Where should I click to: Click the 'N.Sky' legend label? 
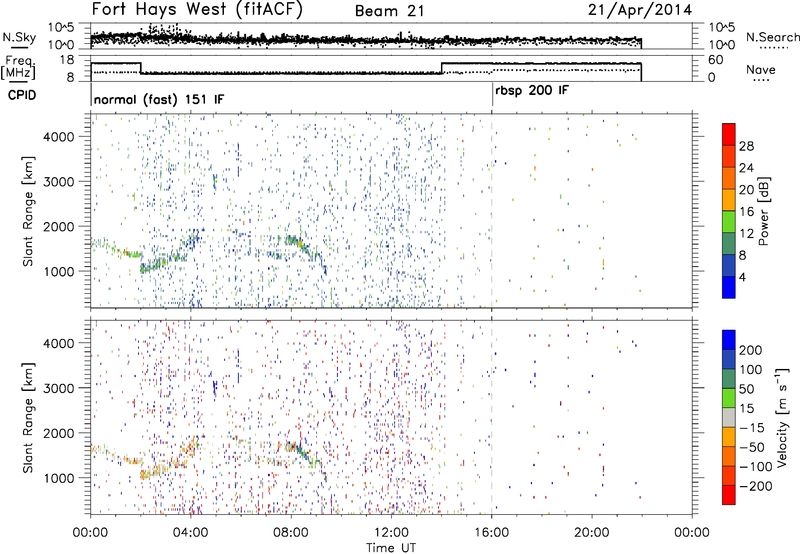pyautogui.click(x=19, y=37)
